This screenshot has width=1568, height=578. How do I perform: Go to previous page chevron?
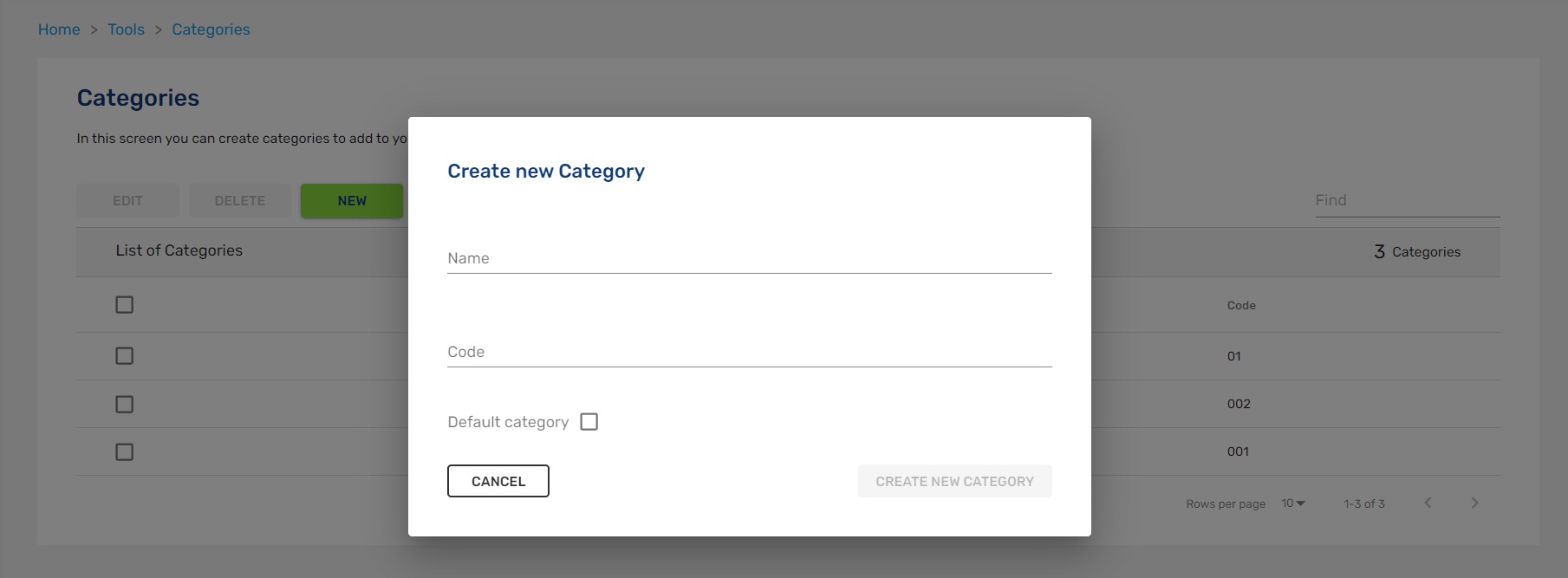coord(1428,503)
